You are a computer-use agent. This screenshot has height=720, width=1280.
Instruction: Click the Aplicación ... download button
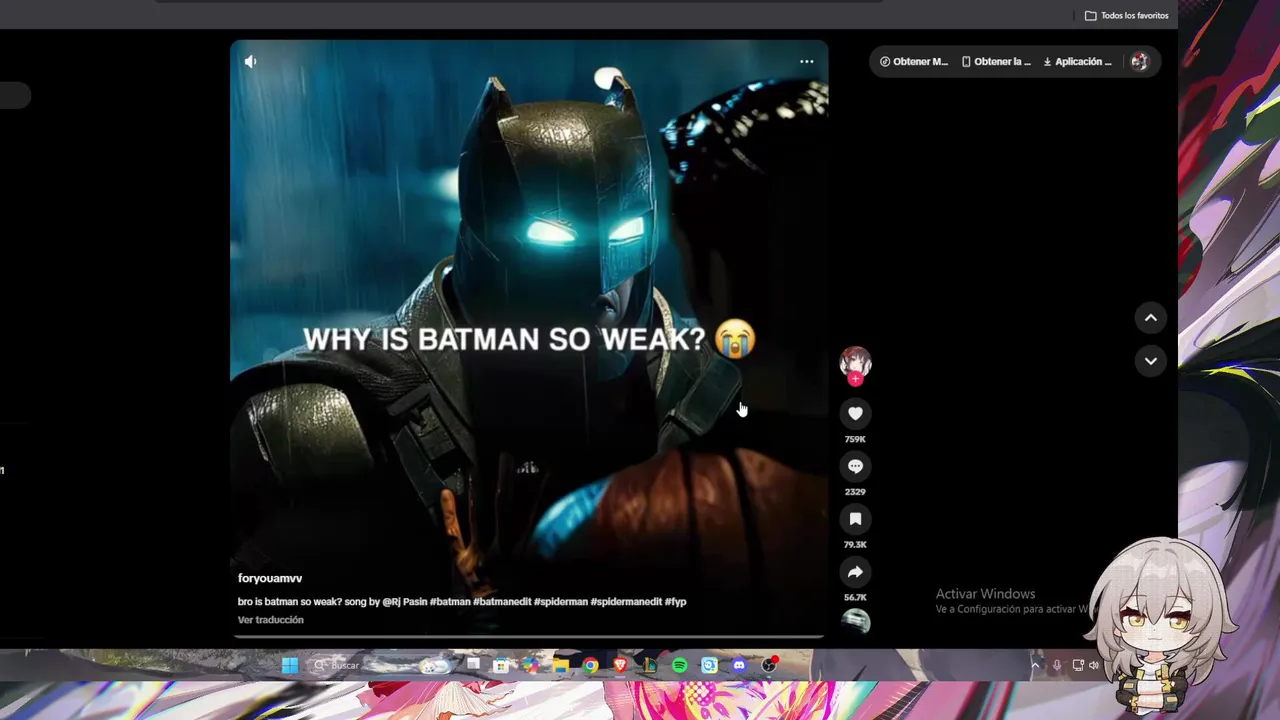tap(1077, 61)
